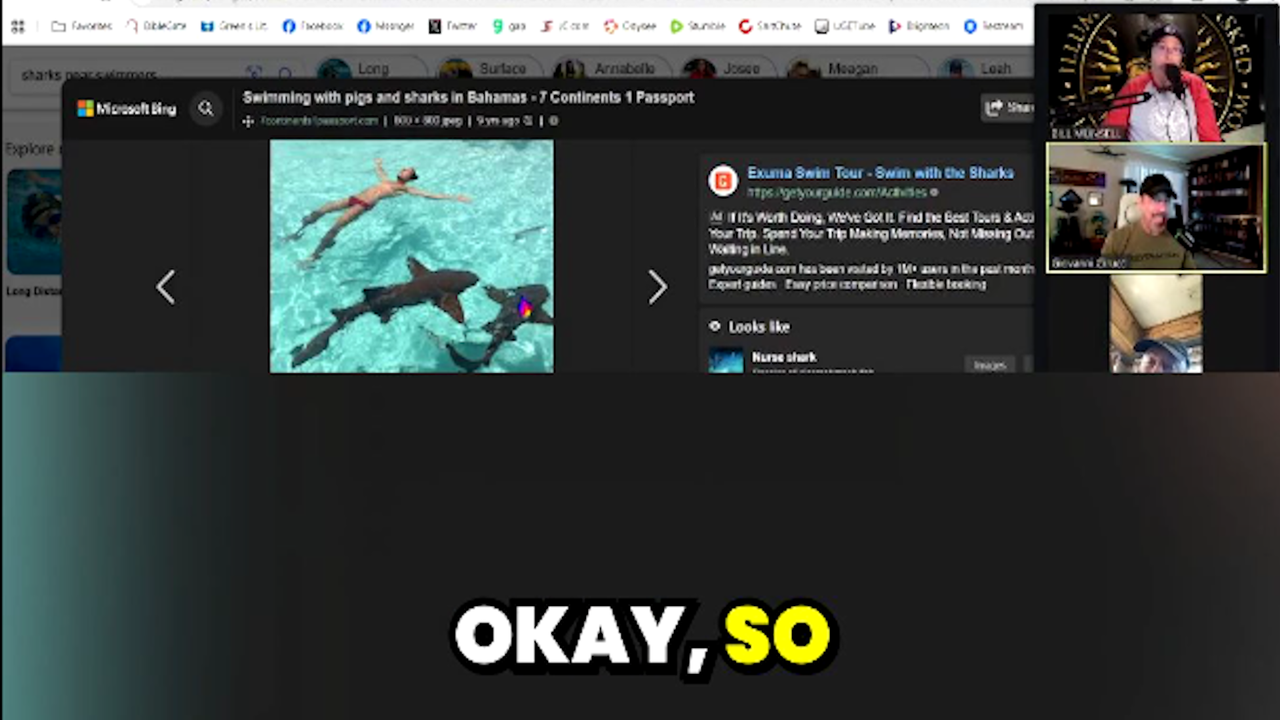The width and height of the screenshot is (1280, 720).
Task: Open the Facebook bookmark
Action: click(312, 27)
